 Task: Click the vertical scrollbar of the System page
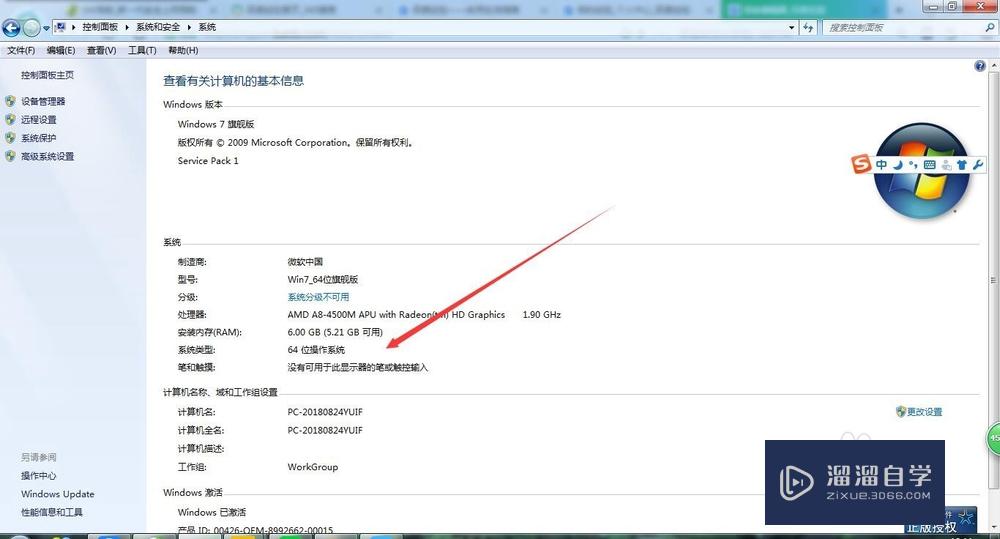point(993,281)
